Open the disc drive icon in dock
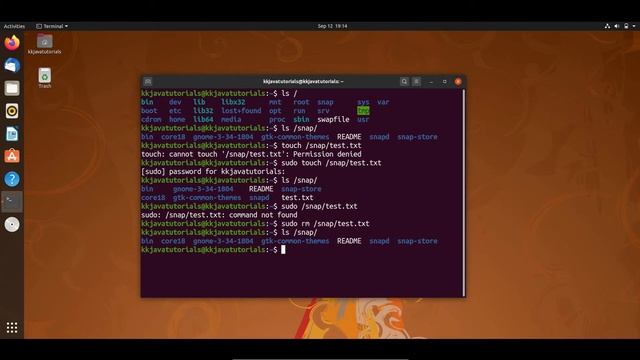Screen dimensions: 640x360 click(12, 224)
